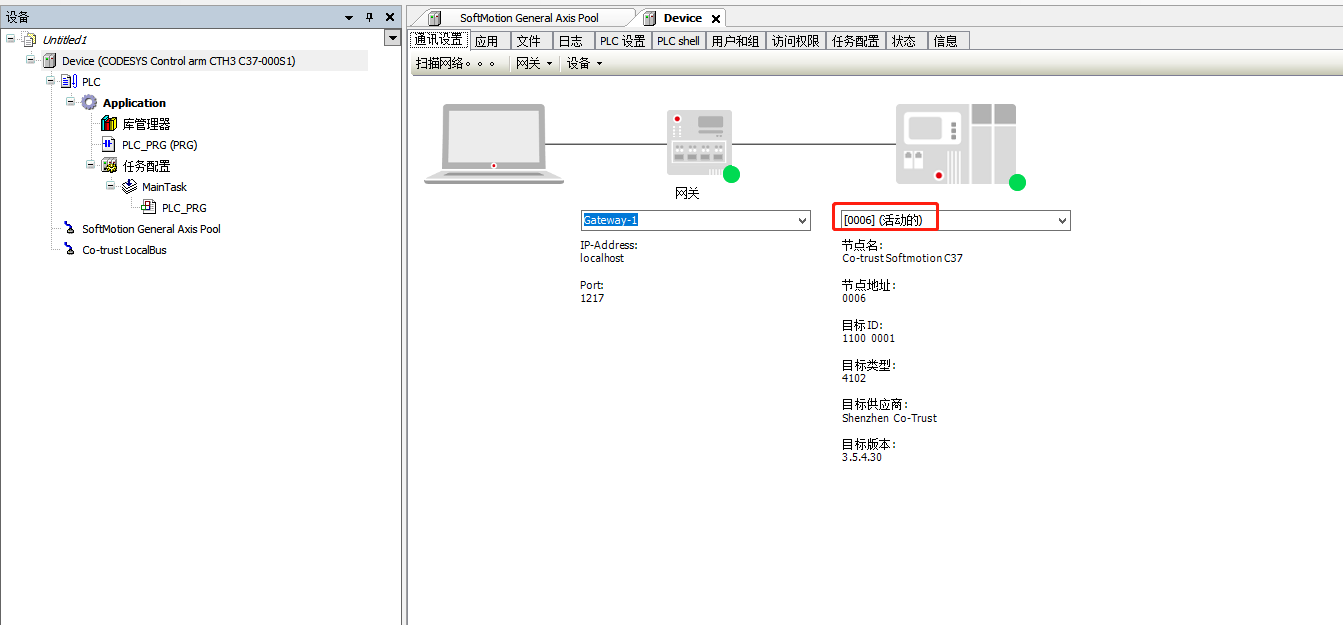Click the PLC_PRG call icon under MainTask
This screenshot has height=625, width=1343.
coord(149,208)
